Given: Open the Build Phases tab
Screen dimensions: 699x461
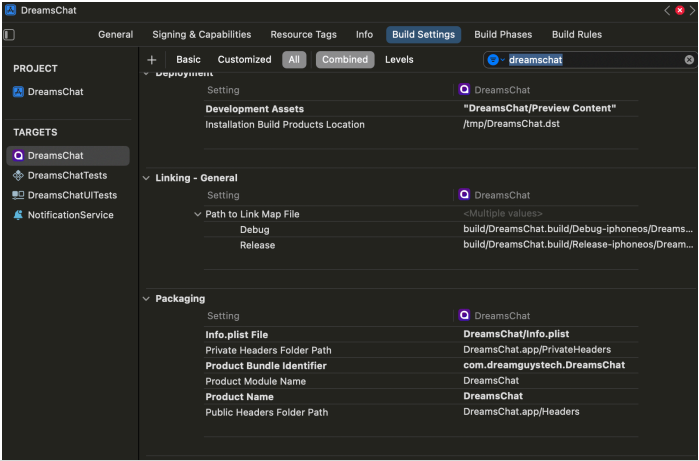Looking at the screenshot, I should [503, 35].
